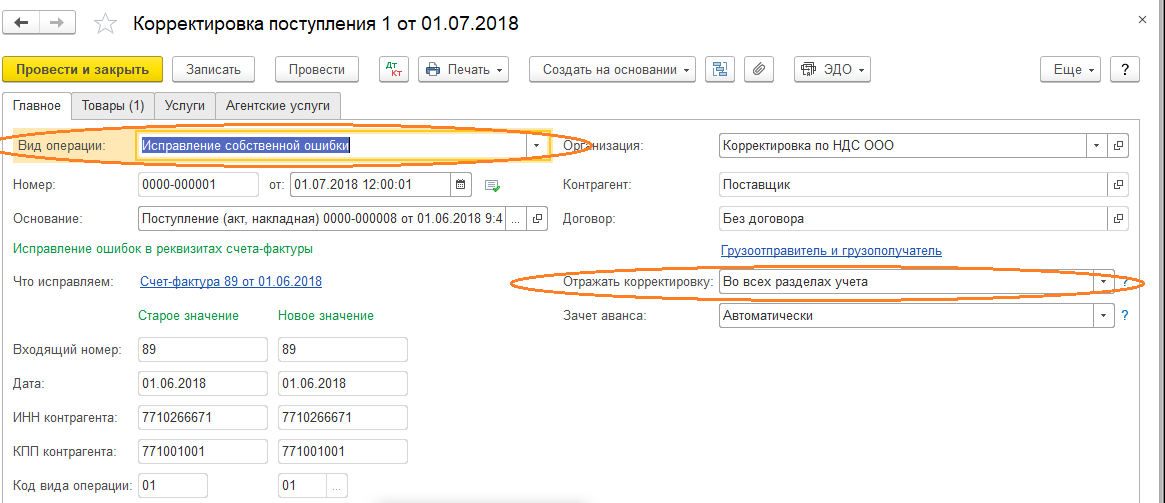Screen dimensions: 1165x503
Task: Show help for Зачет аванса question mark
Action: pos(1126,316)
